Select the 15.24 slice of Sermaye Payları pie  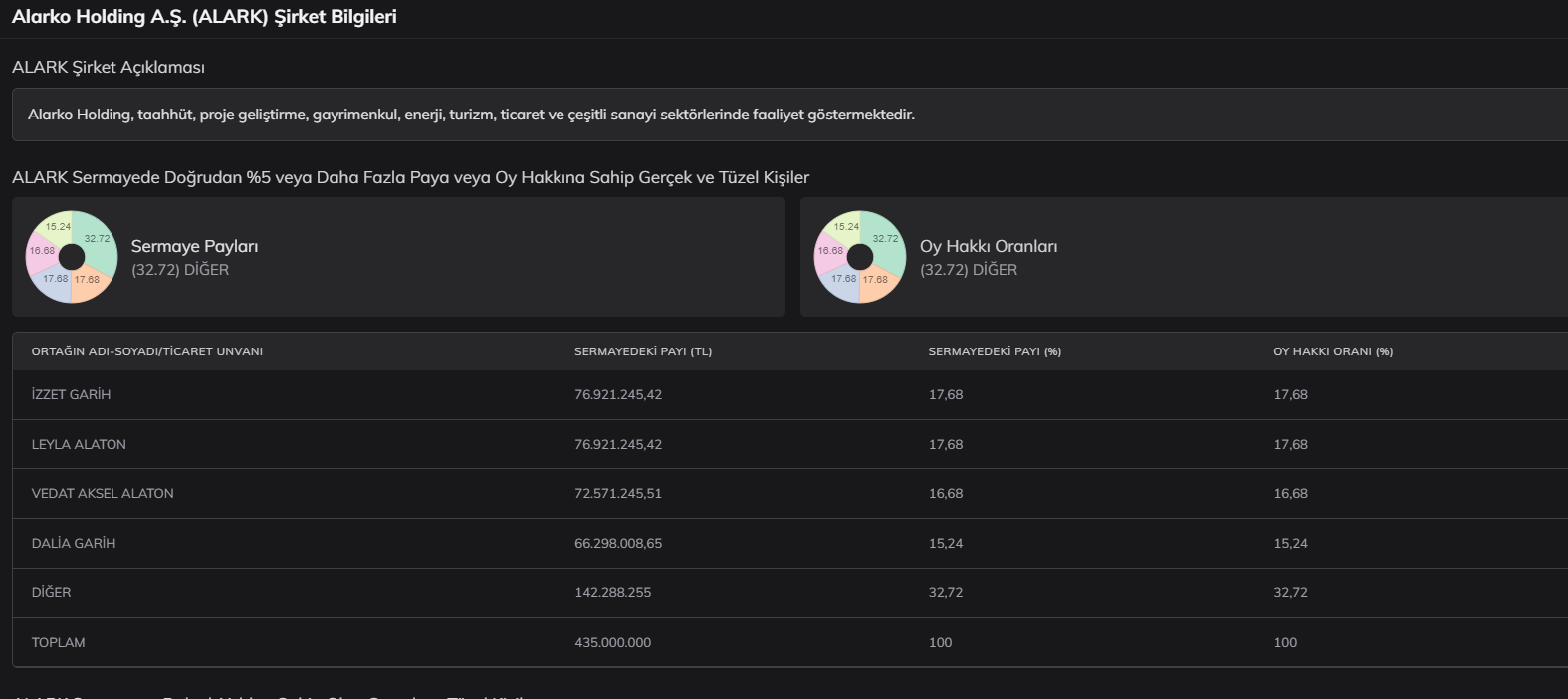[x=56, y=225]
